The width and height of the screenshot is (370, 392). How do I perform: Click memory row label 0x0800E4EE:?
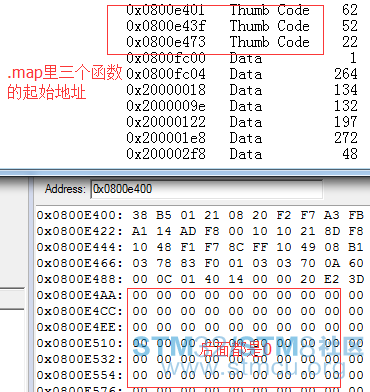pyautogui.click(x=80, y=327)
